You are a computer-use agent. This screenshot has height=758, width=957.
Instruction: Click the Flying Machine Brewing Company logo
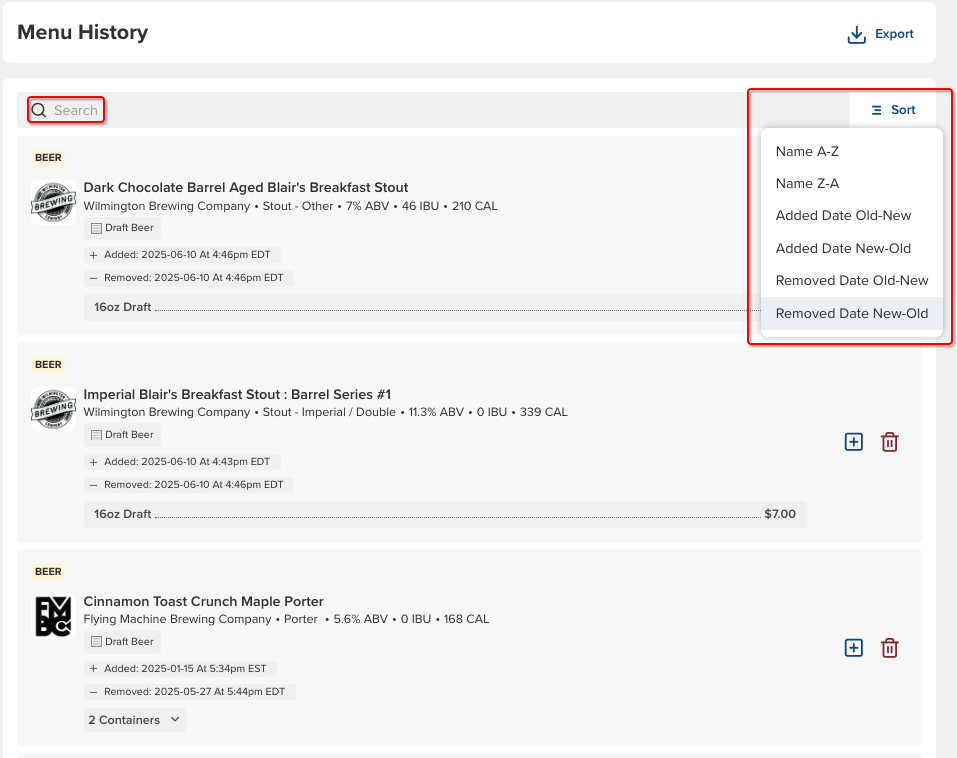pyautogui.click(x=53, y=617)
